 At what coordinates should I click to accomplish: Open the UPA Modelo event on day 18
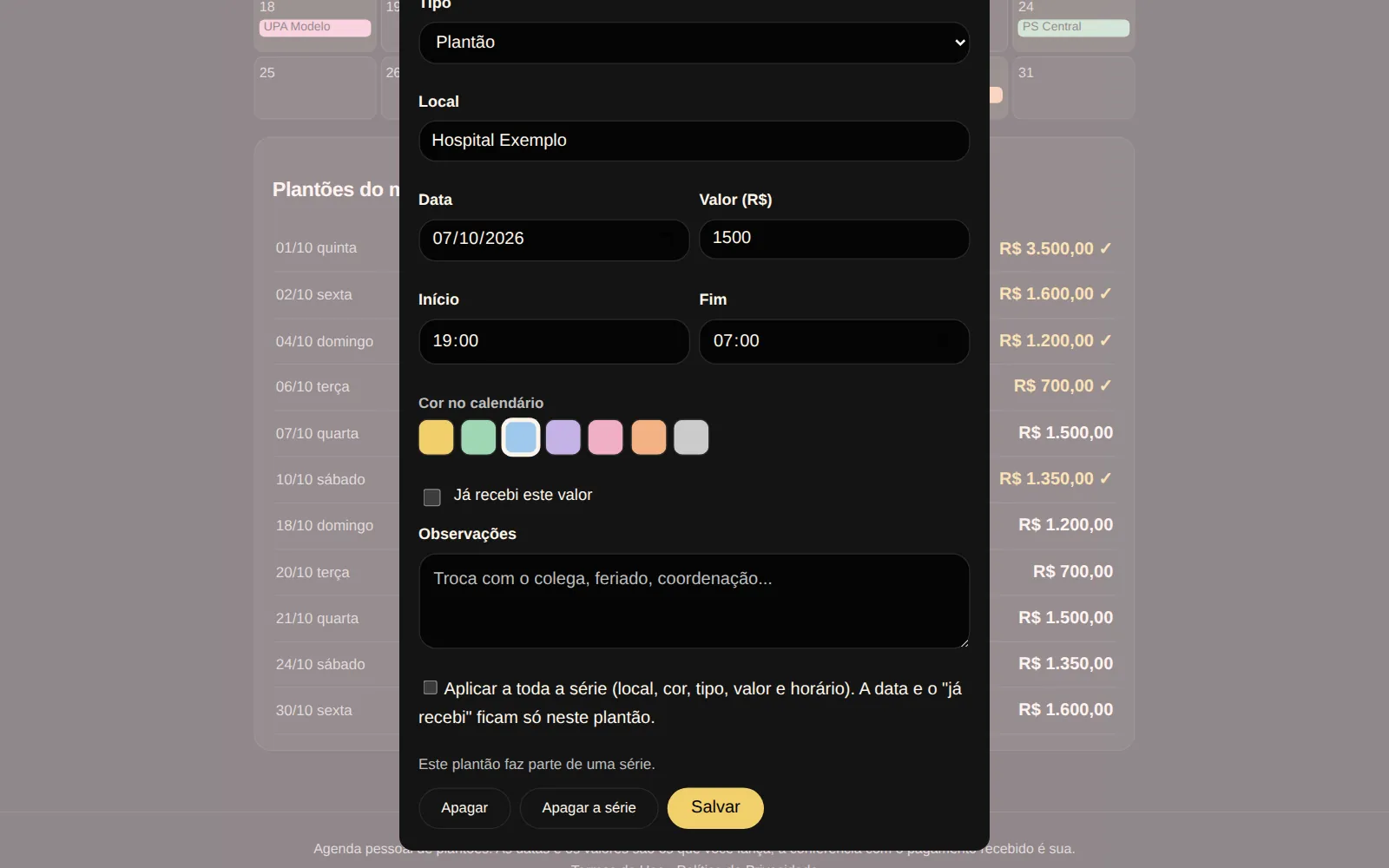315,27
